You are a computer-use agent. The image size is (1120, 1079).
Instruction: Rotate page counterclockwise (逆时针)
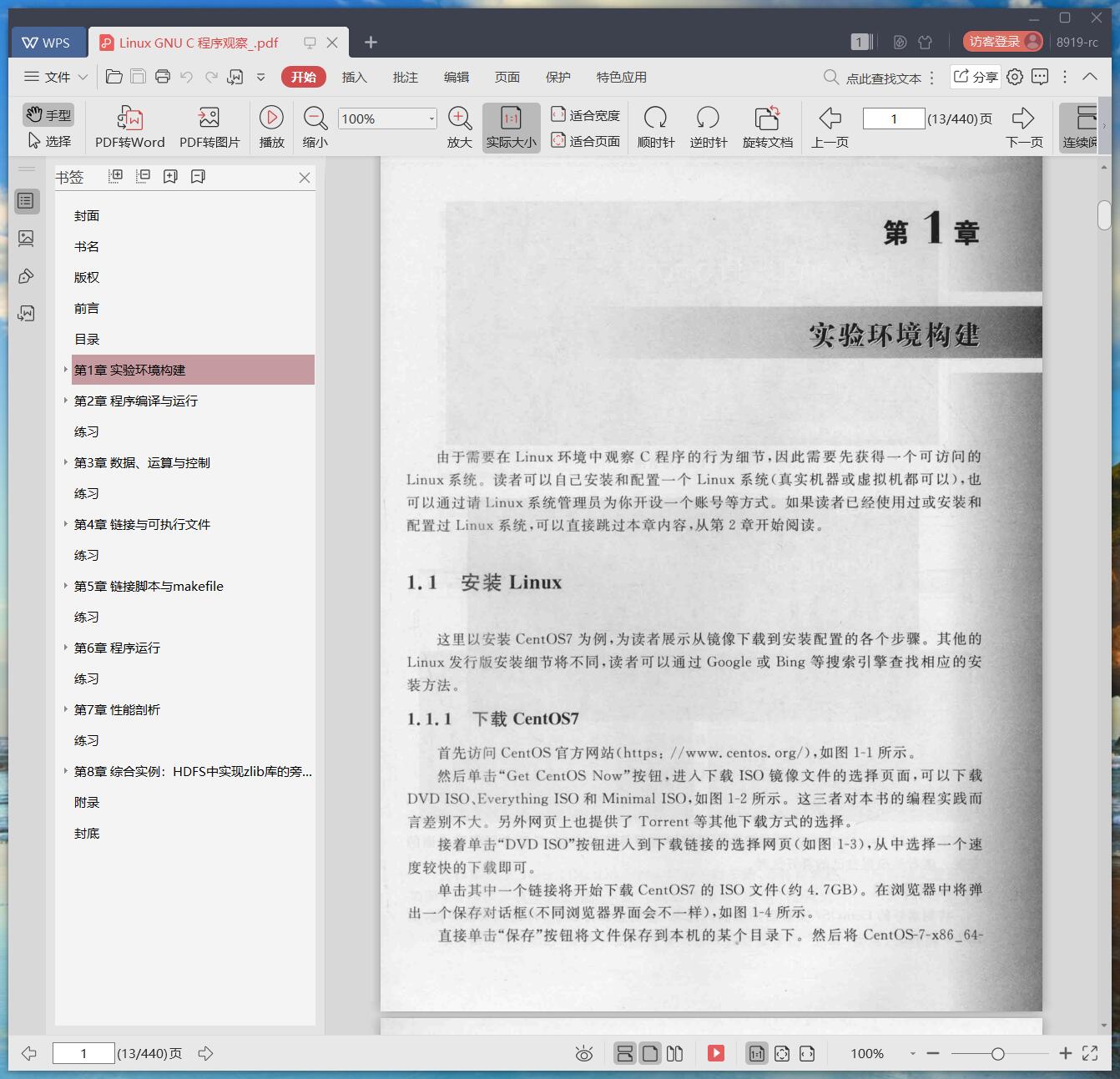pos(709,127)
